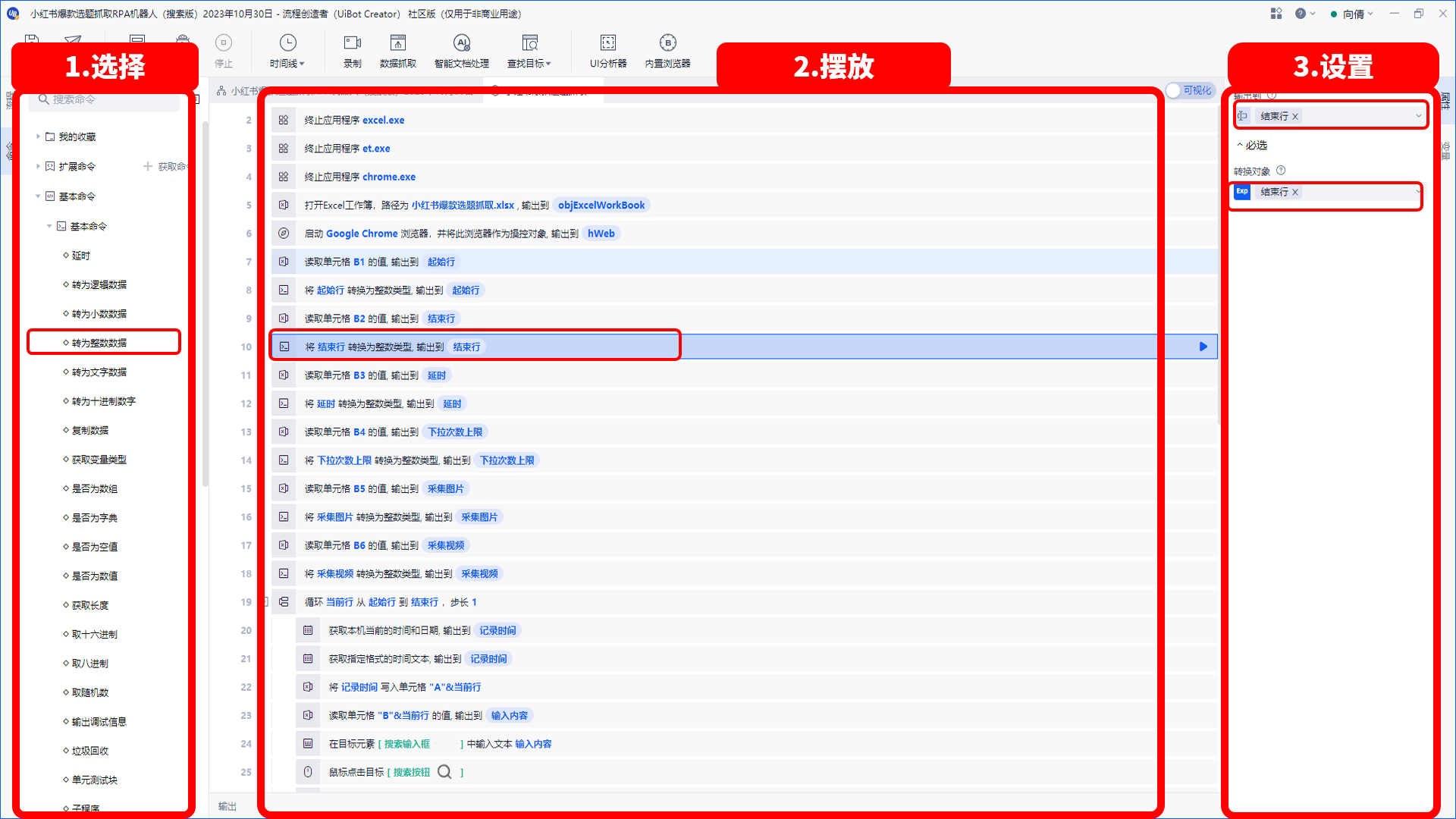Image resolution: width=1456 pixels, height=819 pixels.
Task: Open 智能文档处理 AI document tool
Action: 462,52
